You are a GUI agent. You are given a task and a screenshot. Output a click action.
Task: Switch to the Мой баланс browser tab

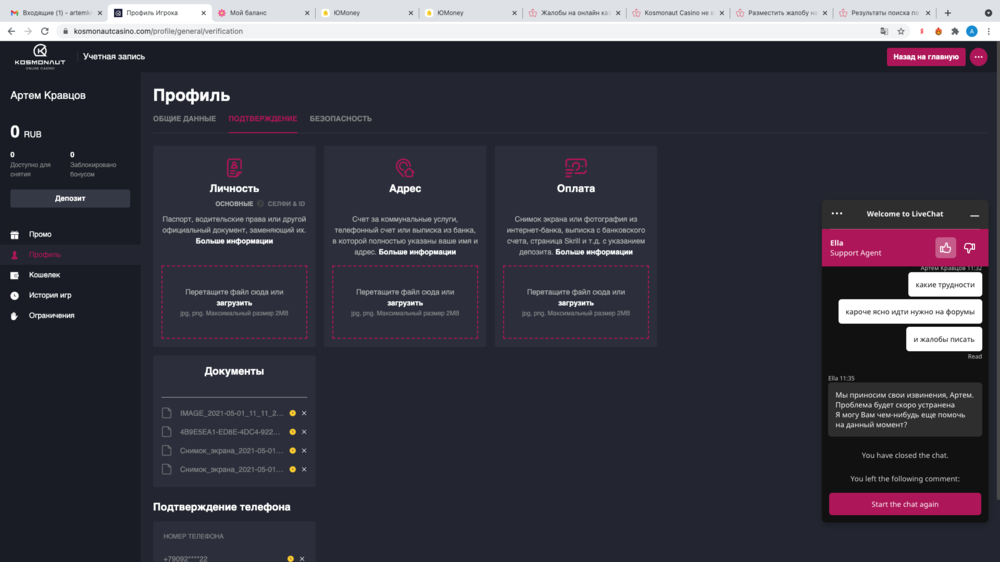250,13
